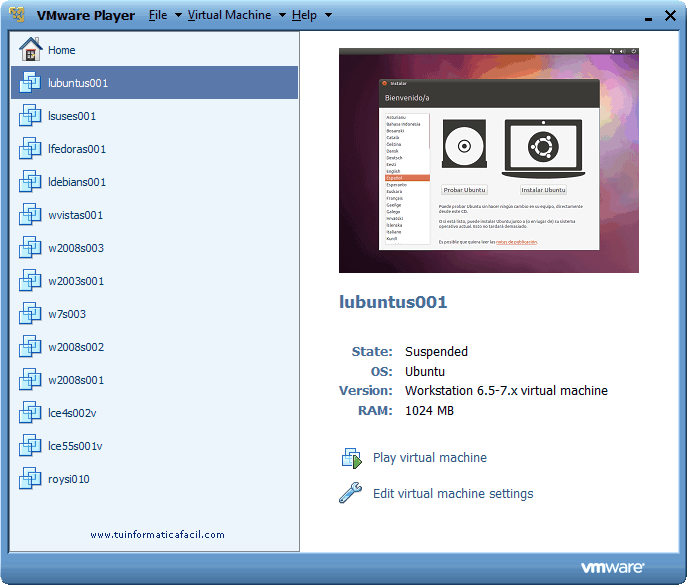This screenshot has height=585, width=687.
Task: Click the VM icon beside ldebians001
Action: [x=30, y=181]
